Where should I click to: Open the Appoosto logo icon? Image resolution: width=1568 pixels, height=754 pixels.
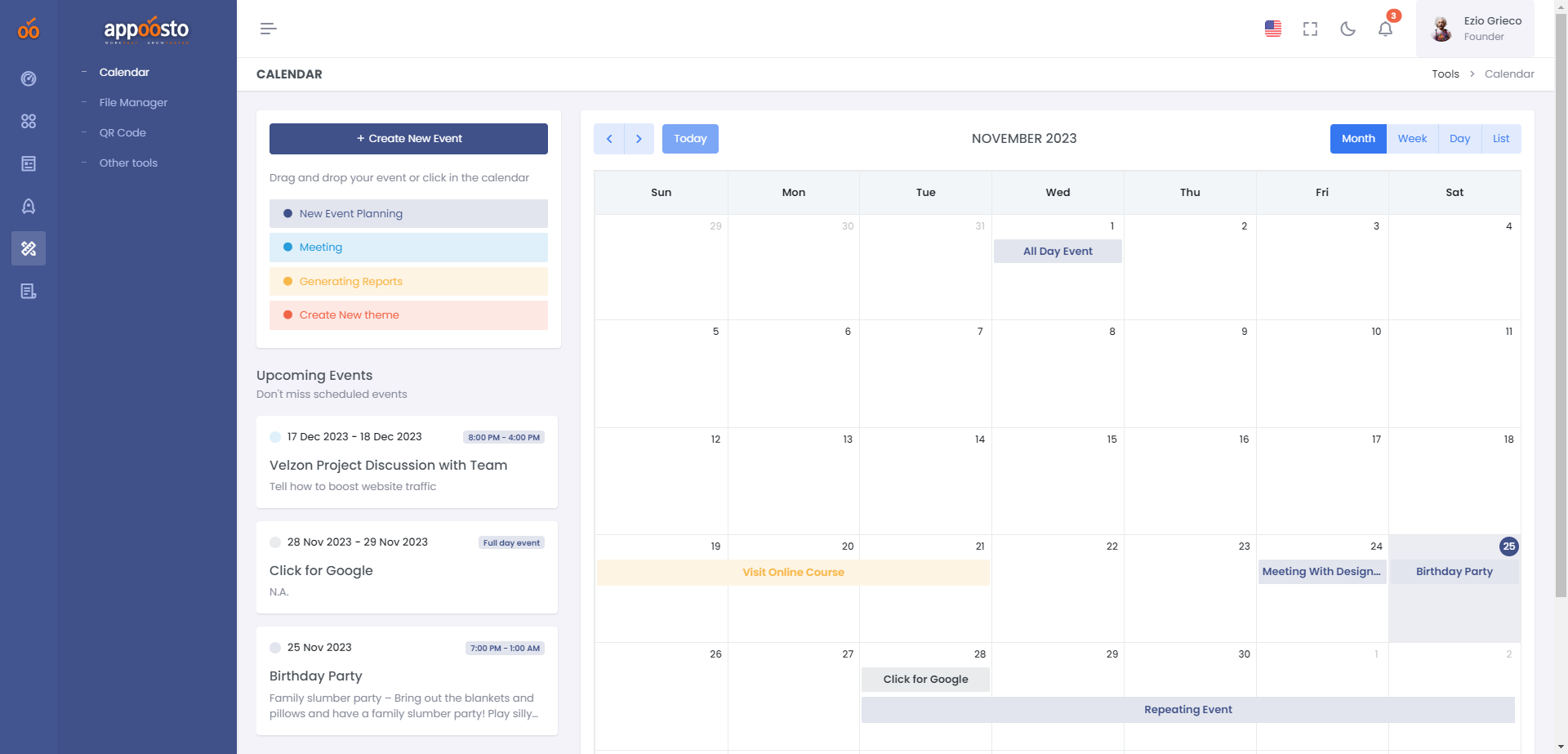[29, 29]
